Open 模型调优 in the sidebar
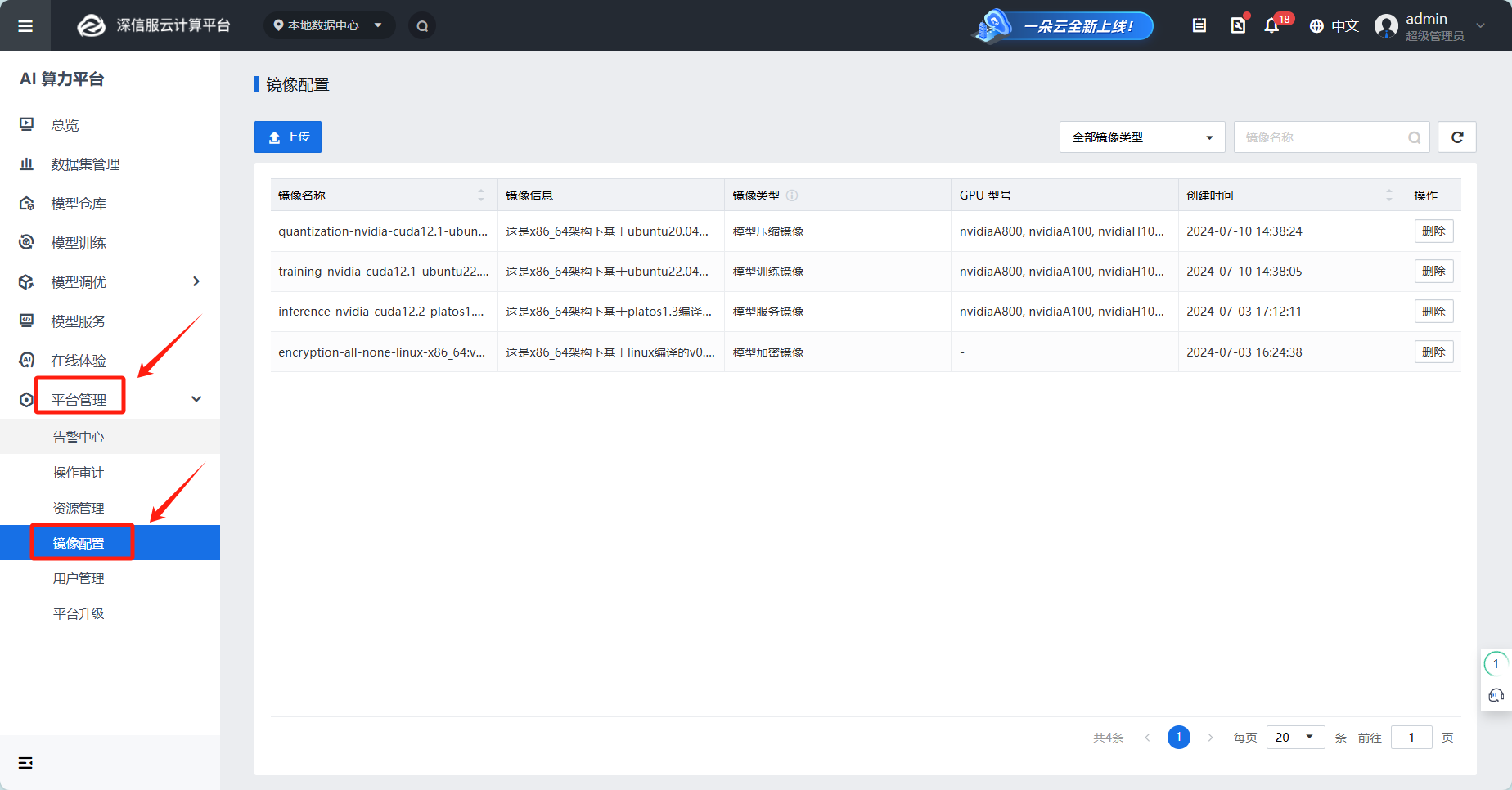 click(x=79, y=282)
